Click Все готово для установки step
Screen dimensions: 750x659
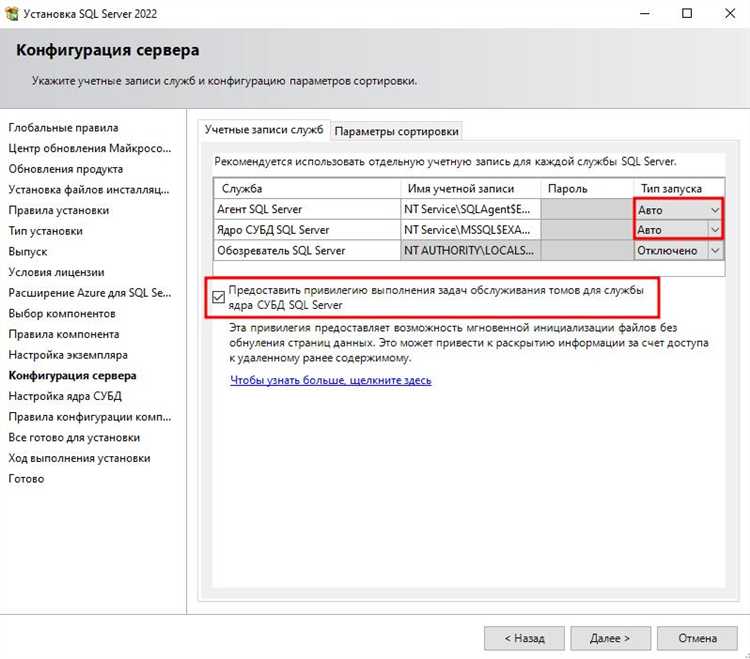74,438
